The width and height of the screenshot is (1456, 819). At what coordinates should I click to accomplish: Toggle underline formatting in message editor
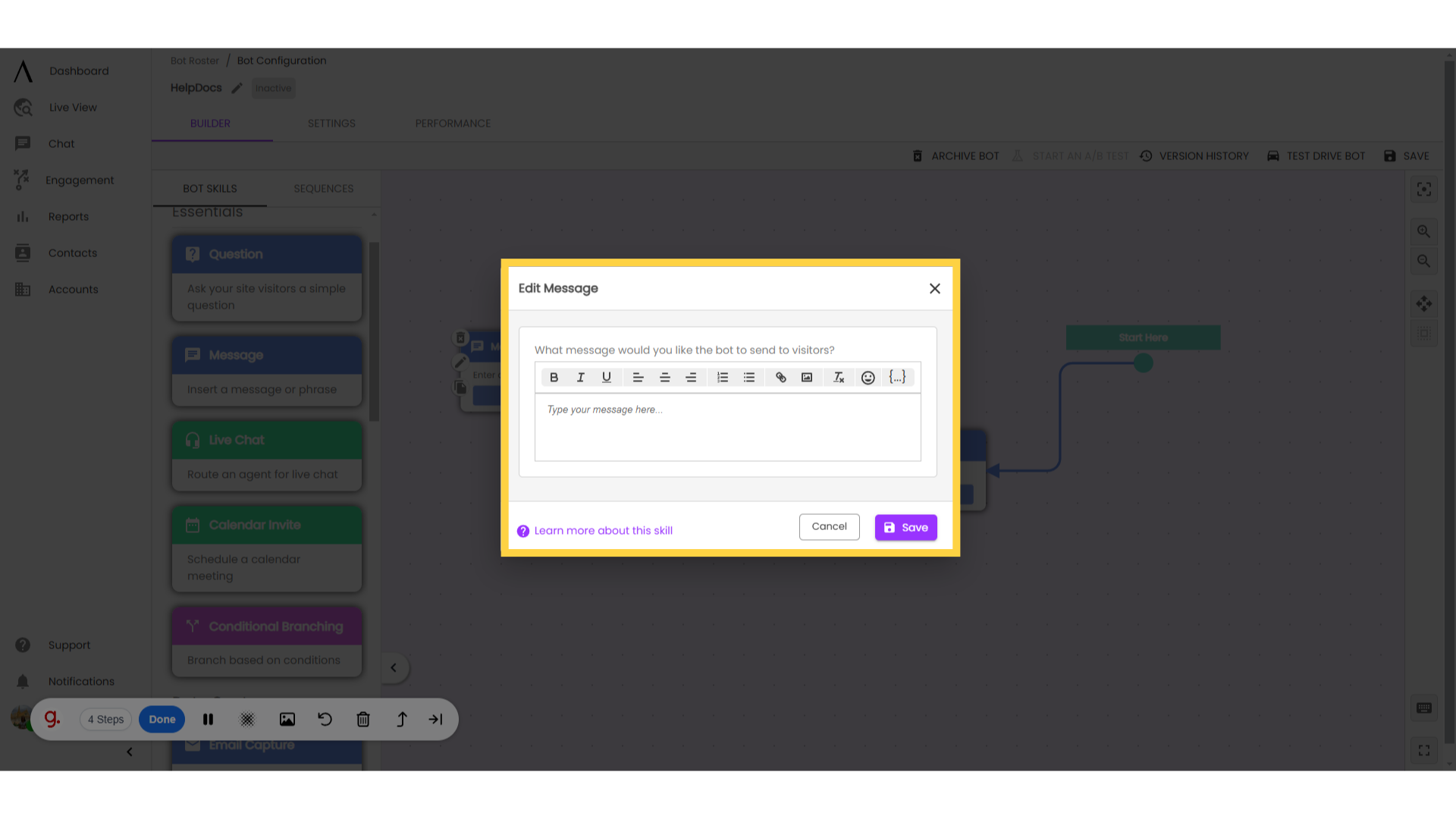coord(607,377)
